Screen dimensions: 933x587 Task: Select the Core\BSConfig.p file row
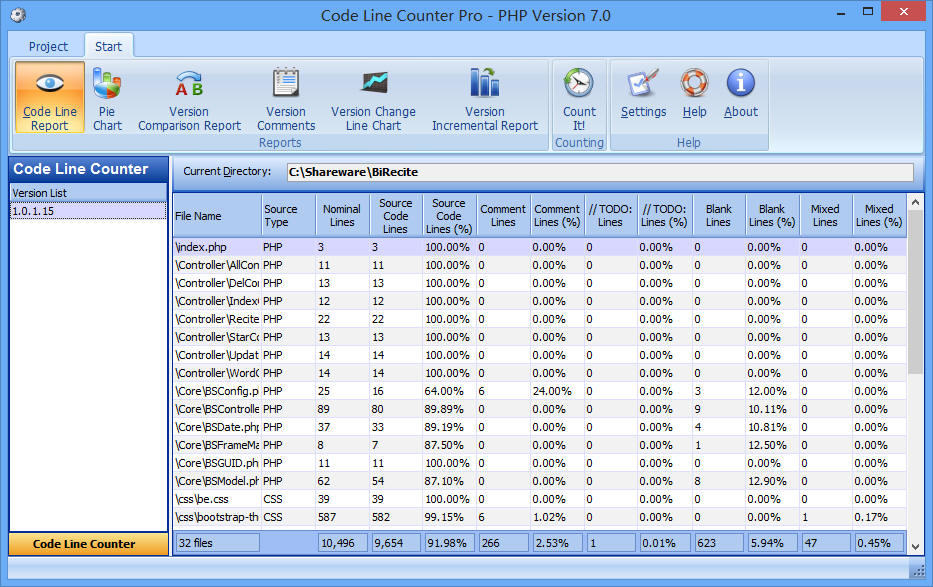tap(216, 391)
